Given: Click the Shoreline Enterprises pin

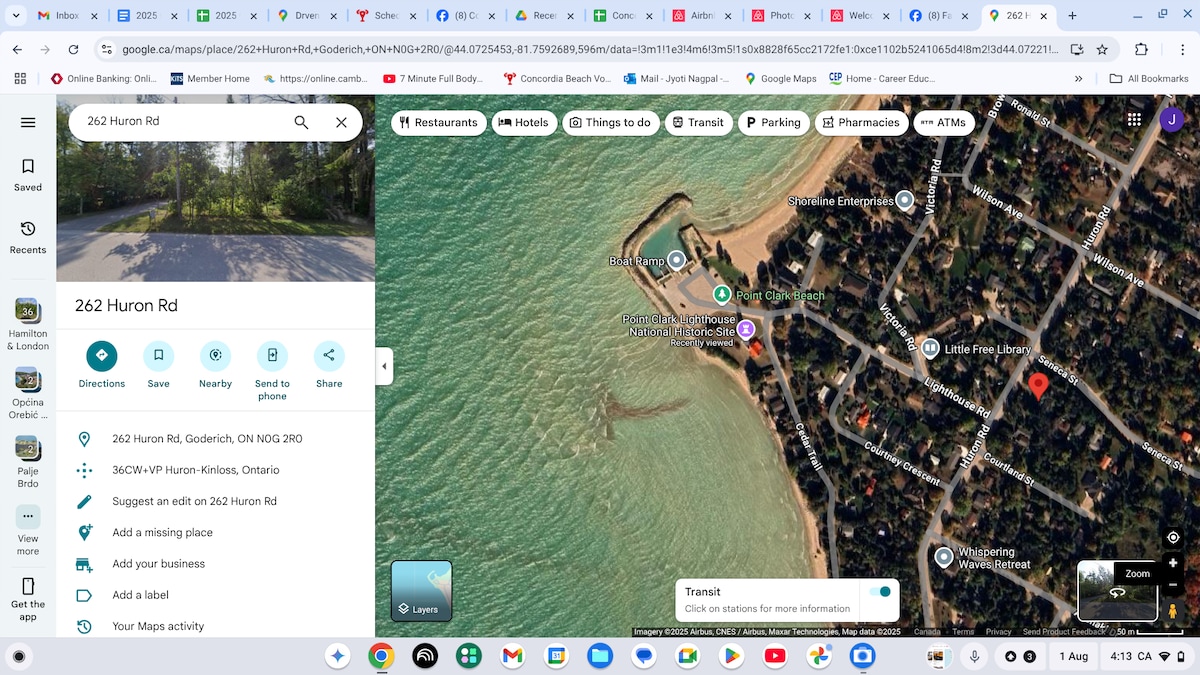Looking at the screenshot, I should [x=905, y=200].
